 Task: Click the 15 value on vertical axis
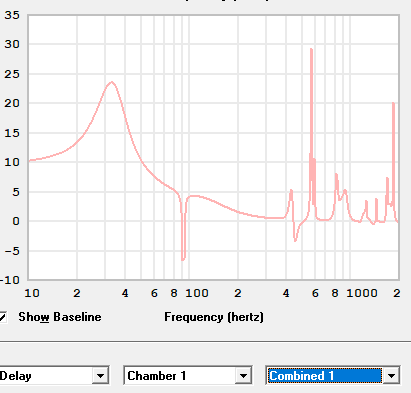(x=12, y=133)
